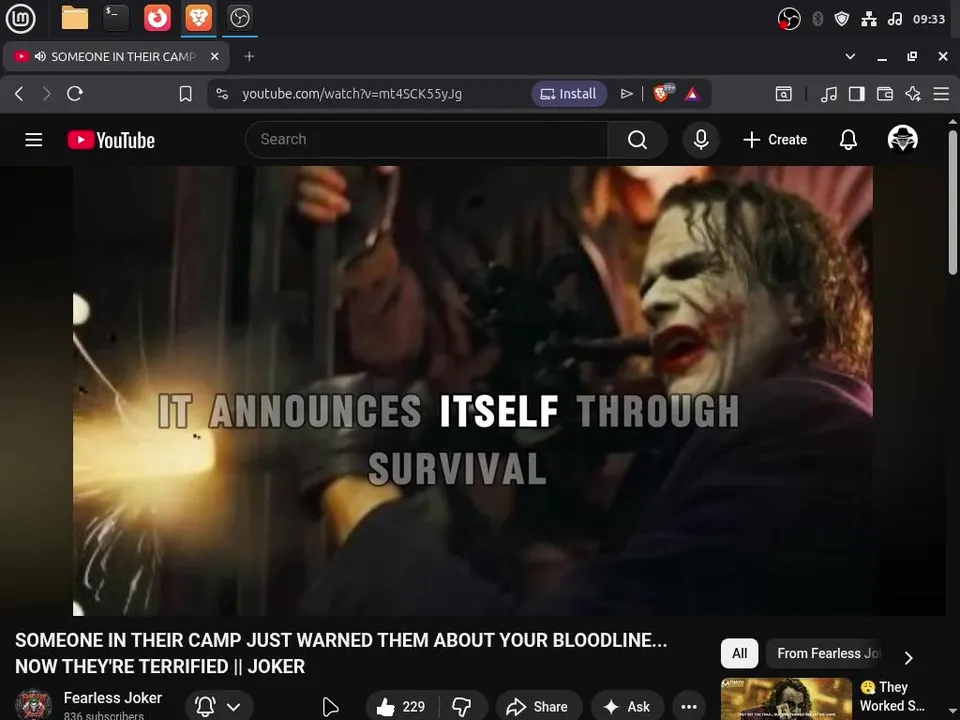
Task: Switch to the Brave browser panel icon
Action: tap(198, 18)
